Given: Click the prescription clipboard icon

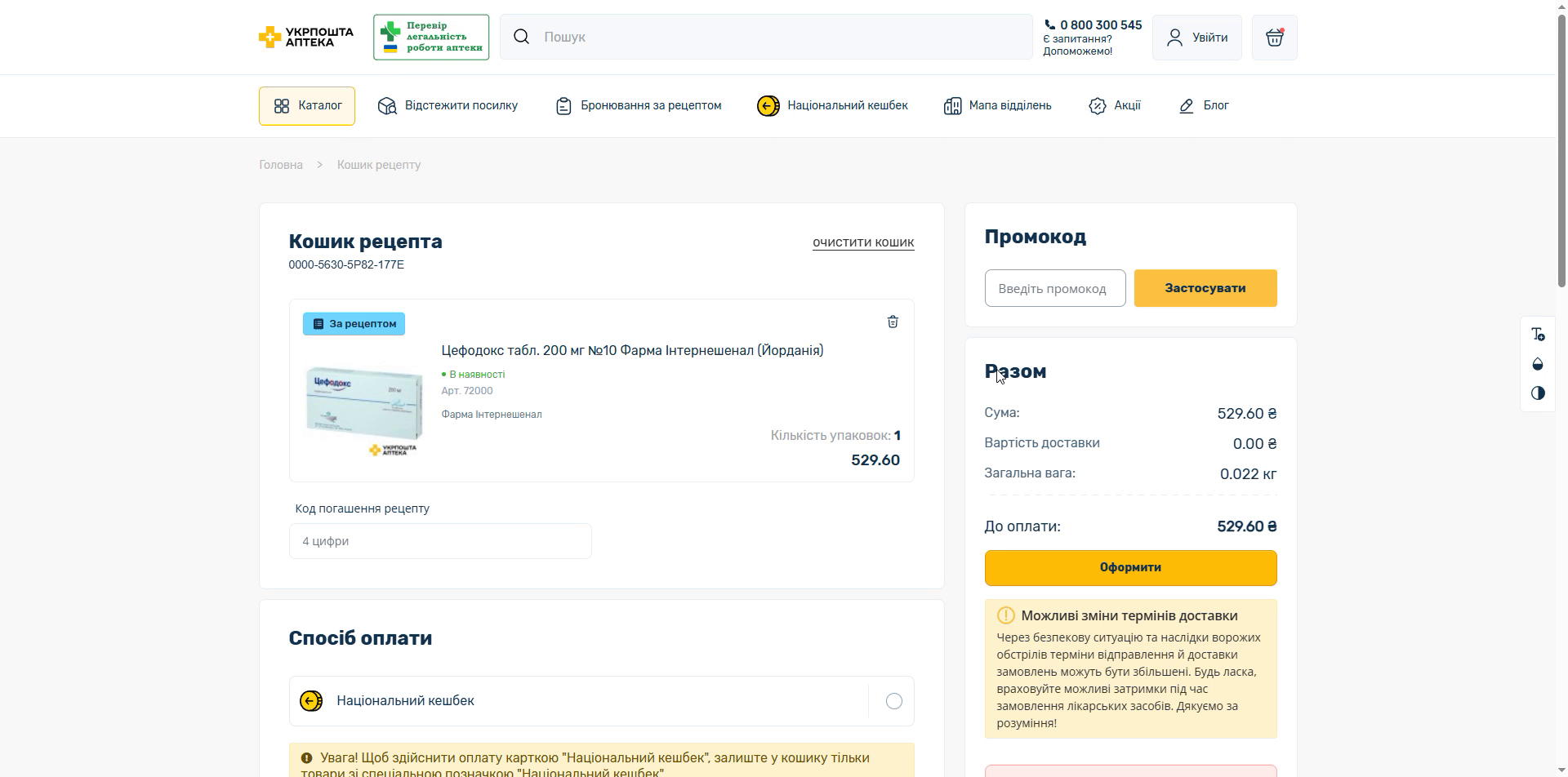Looking at the screenshot, I should click(x=563, y=106).
